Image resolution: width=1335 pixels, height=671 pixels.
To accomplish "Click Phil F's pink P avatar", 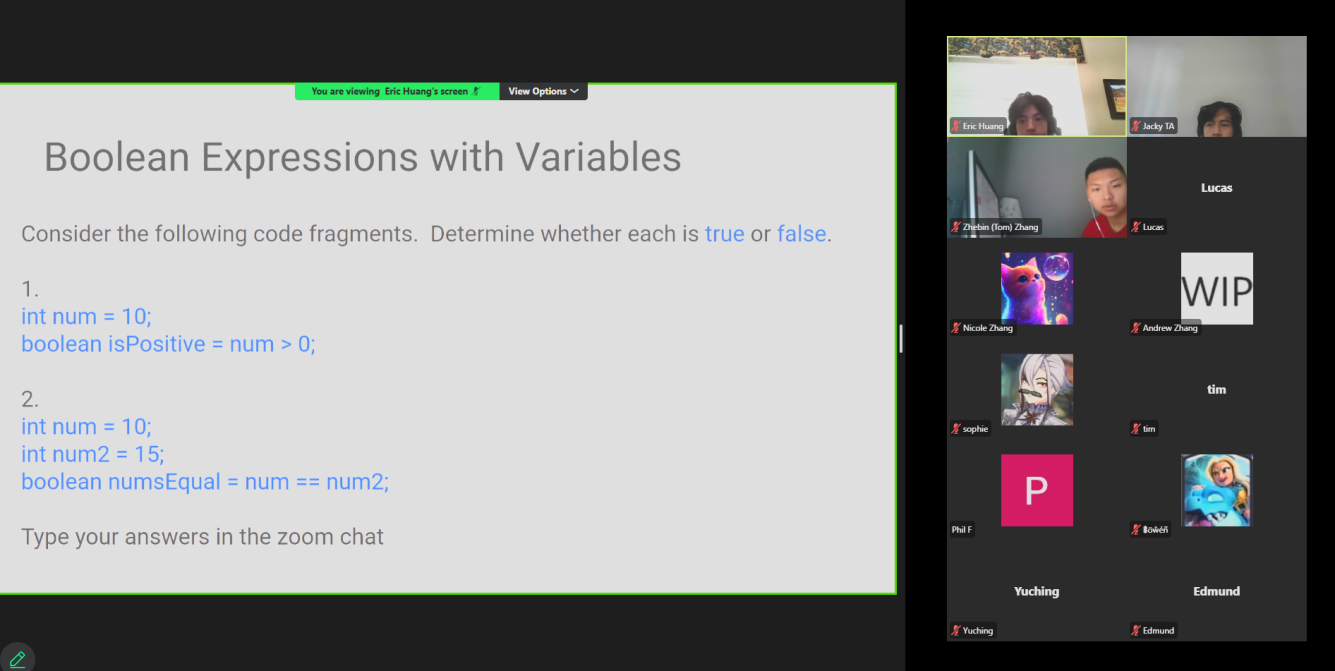I will pos(1037,490).
